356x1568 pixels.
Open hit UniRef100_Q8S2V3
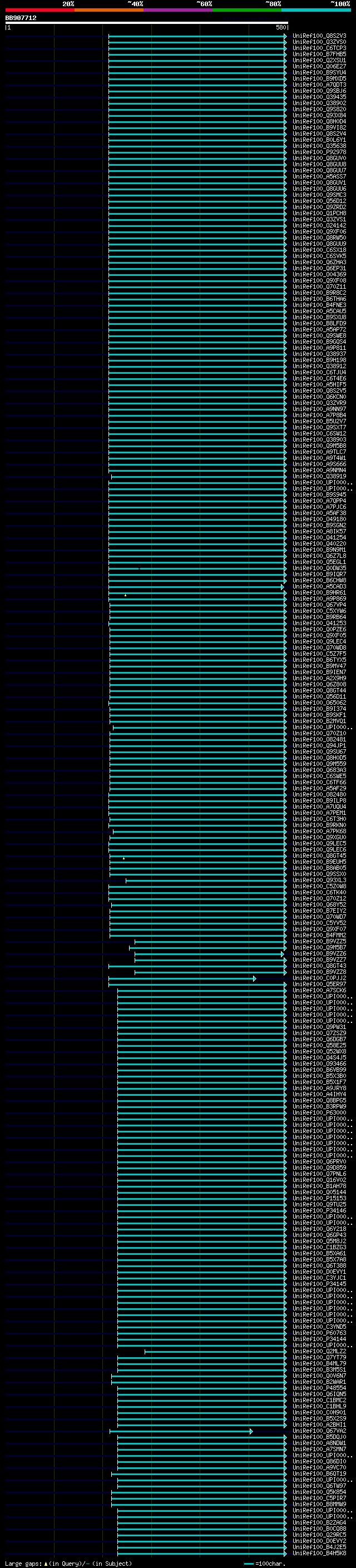point(319,36)
